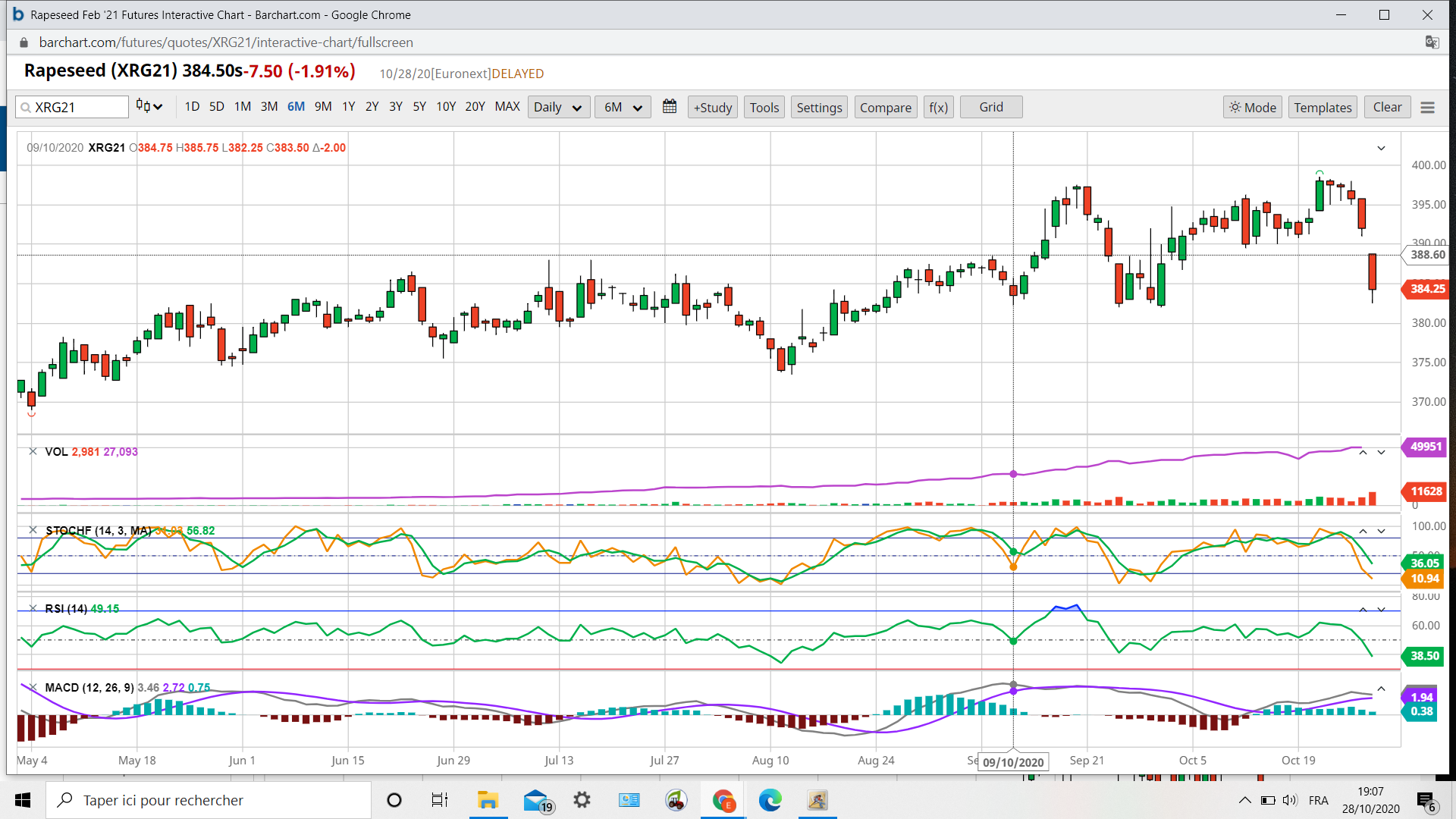Open the hamburger menu icon
Screen dimensions: 1456x819
pos(1427,108)
